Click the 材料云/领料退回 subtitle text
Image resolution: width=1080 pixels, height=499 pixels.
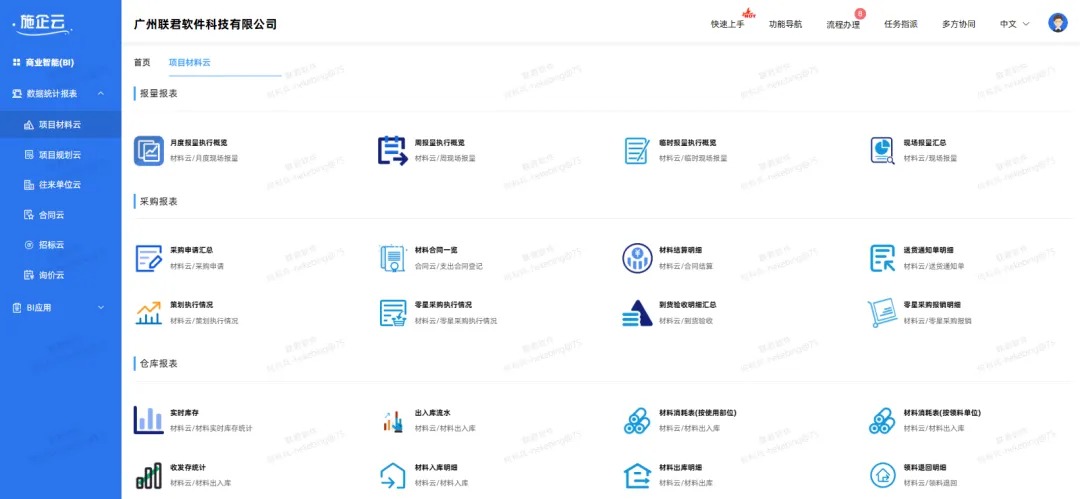tap(931, 483)
